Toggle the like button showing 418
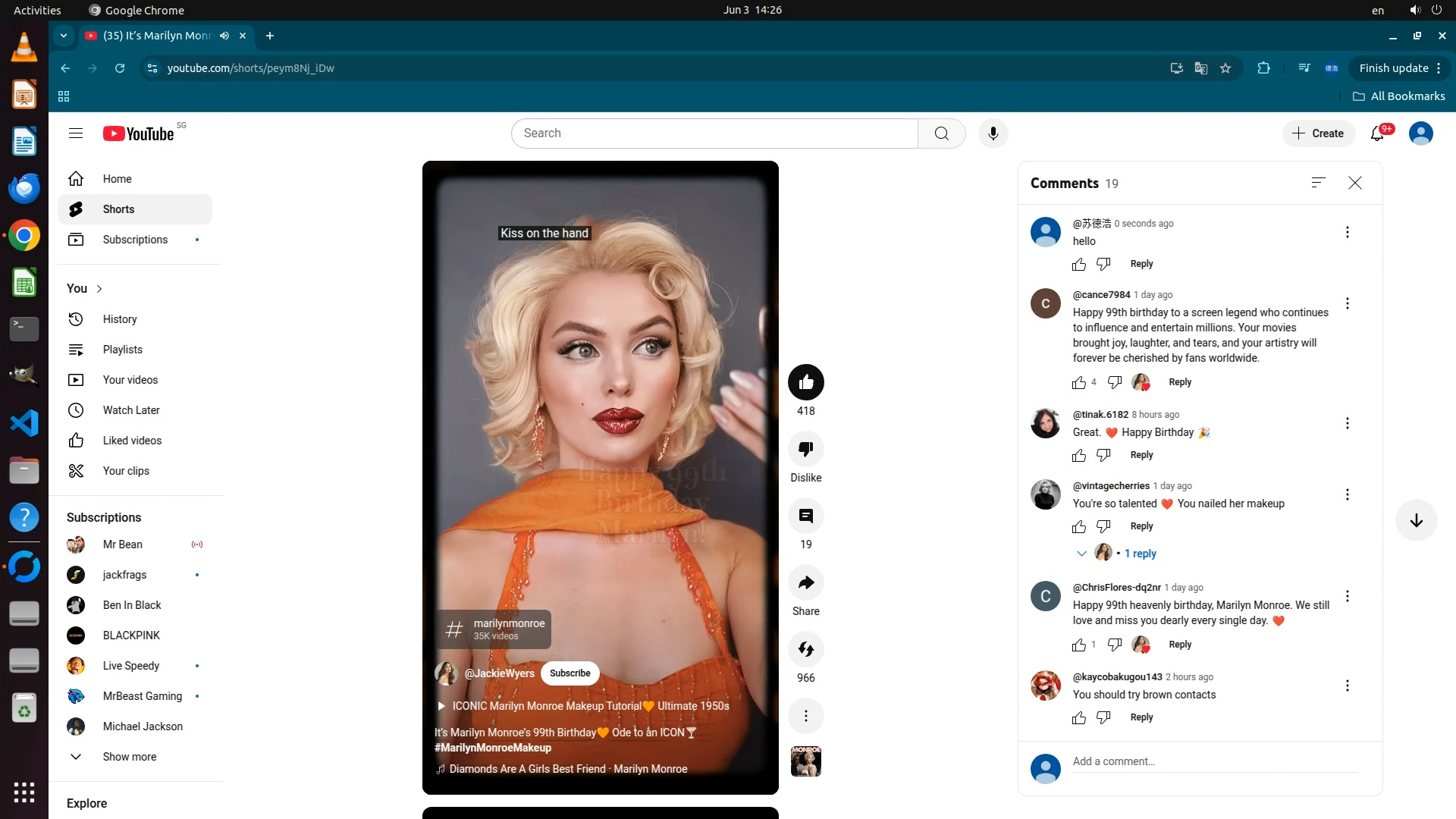1456x819 pixels. click(x=805, y=382)
